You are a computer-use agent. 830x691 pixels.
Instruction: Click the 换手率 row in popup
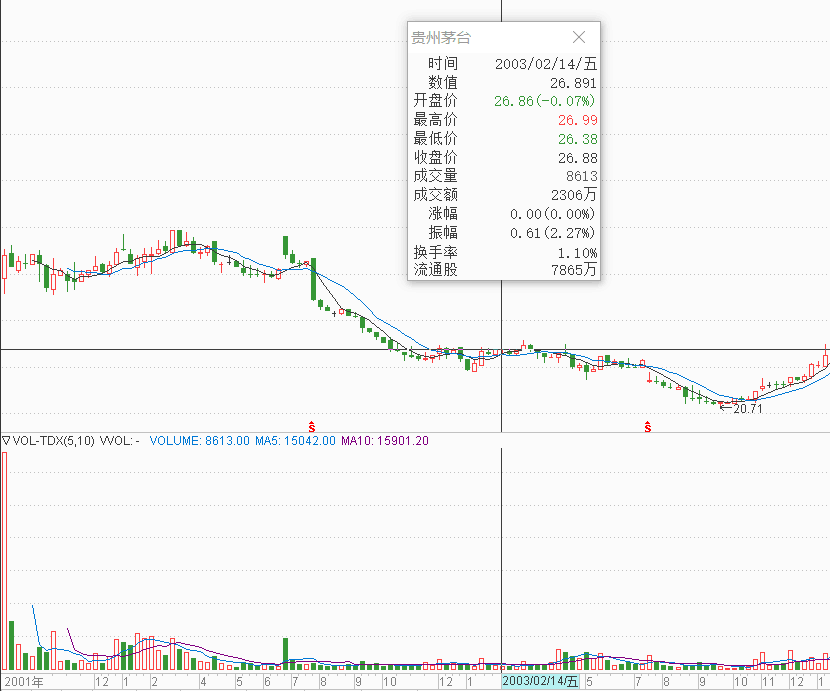[x=503, y=253]
